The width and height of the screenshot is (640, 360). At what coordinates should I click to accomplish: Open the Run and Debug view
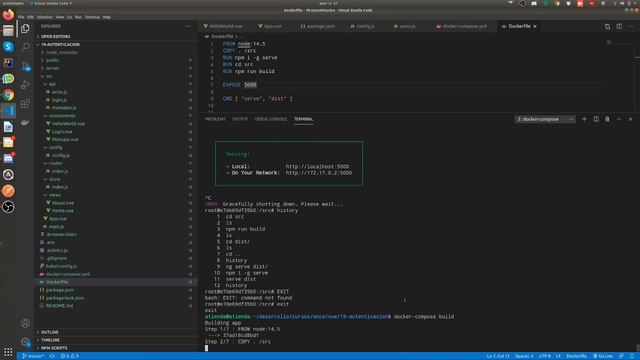[25, 84]
